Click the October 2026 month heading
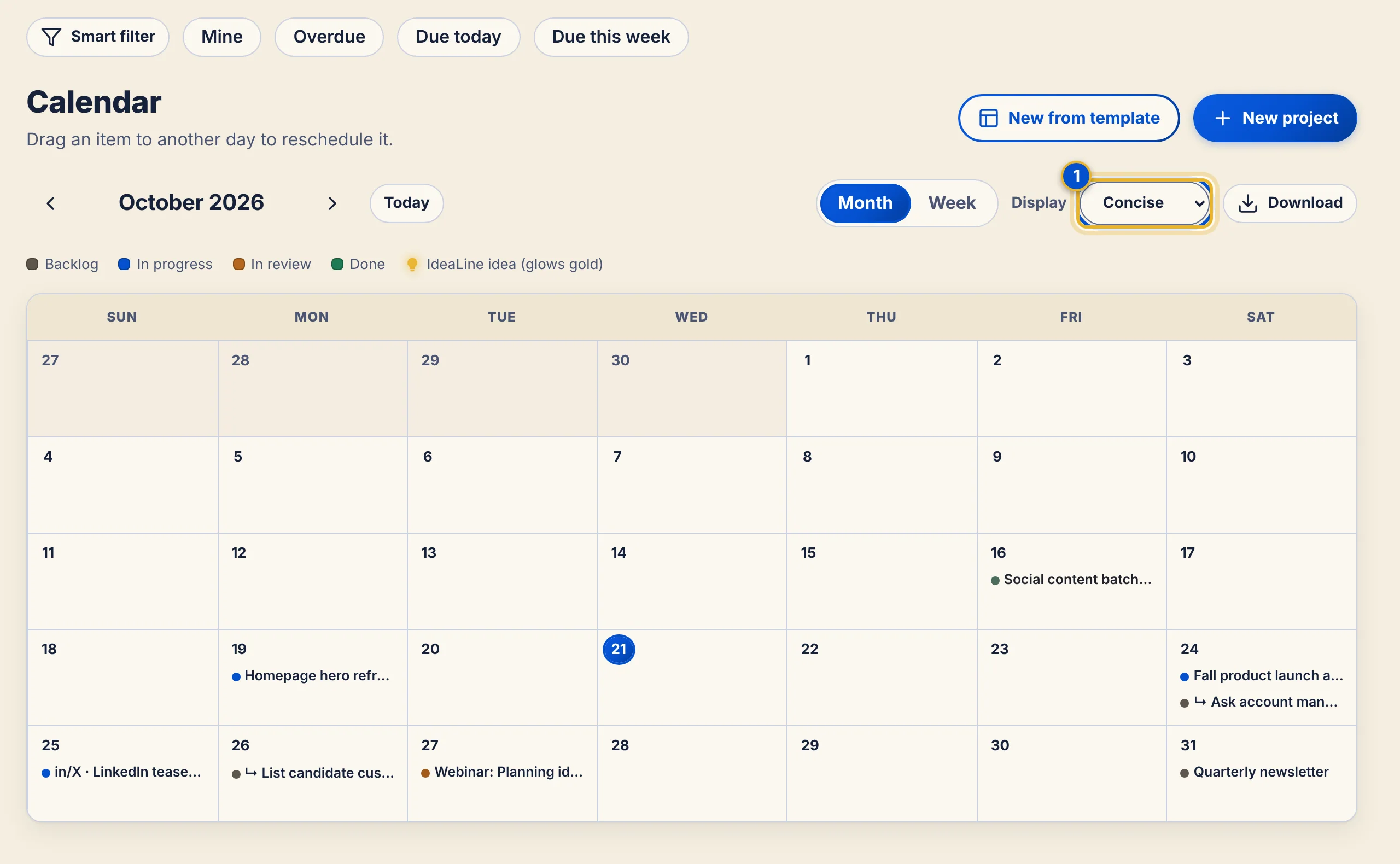Image resolution: width=1400 pixels, height=864 pixels. click(x=191, y=202)
